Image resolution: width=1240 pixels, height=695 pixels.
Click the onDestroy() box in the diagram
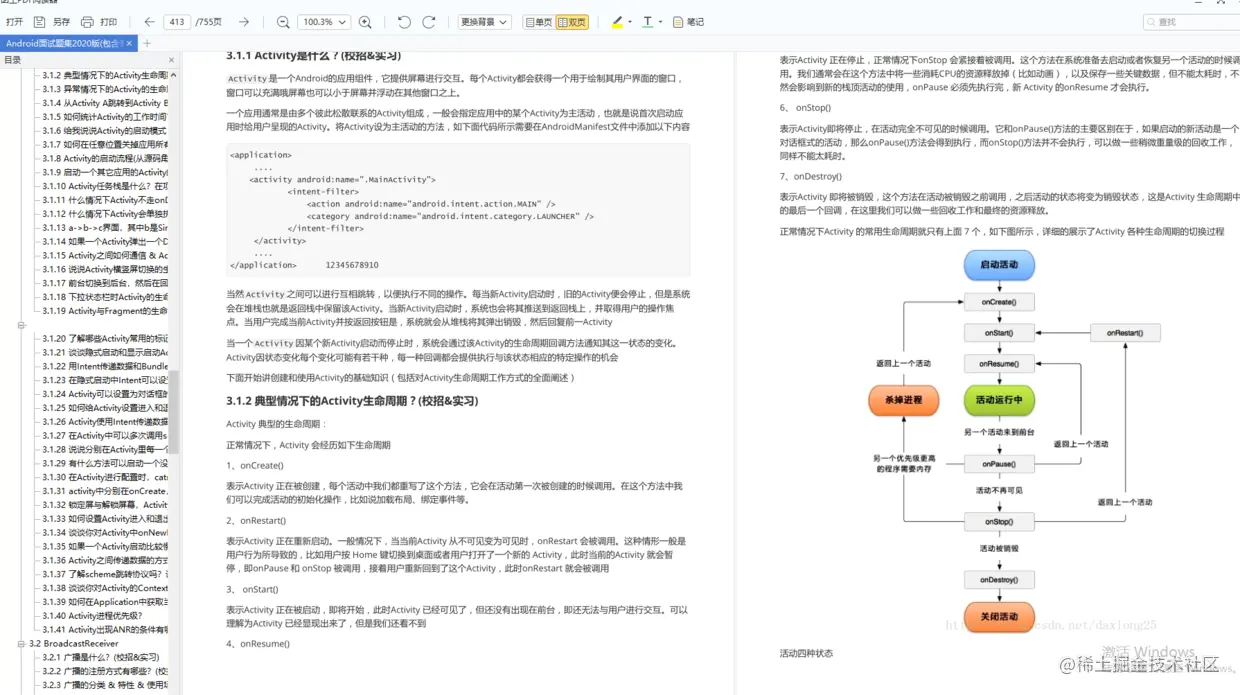[999, 580]
